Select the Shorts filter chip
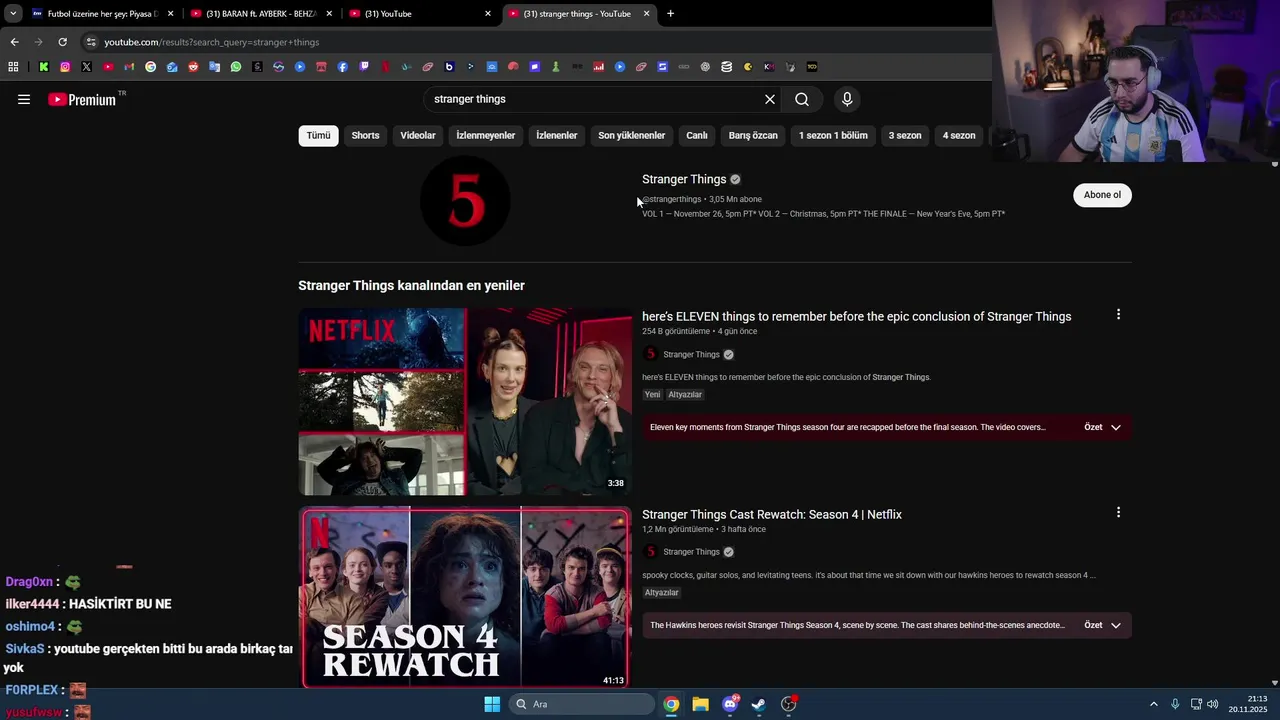The height and width of the screenshot is (720, 1280). tap(365, 135)
